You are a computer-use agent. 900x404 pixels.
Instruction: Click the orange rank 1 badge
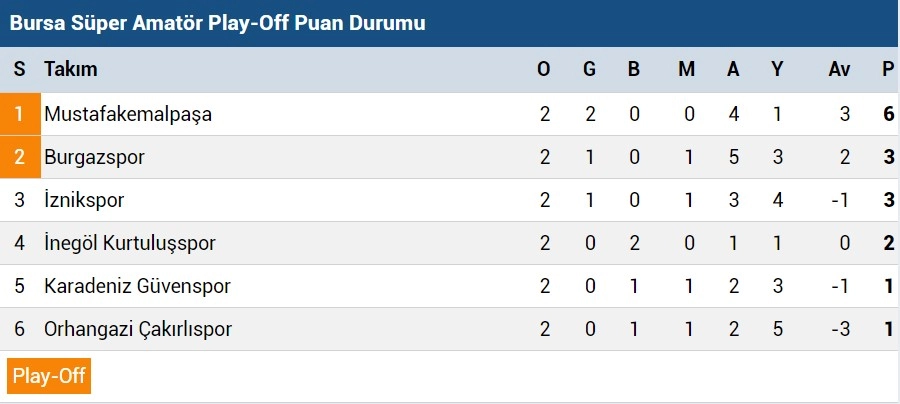click(20, 114)
